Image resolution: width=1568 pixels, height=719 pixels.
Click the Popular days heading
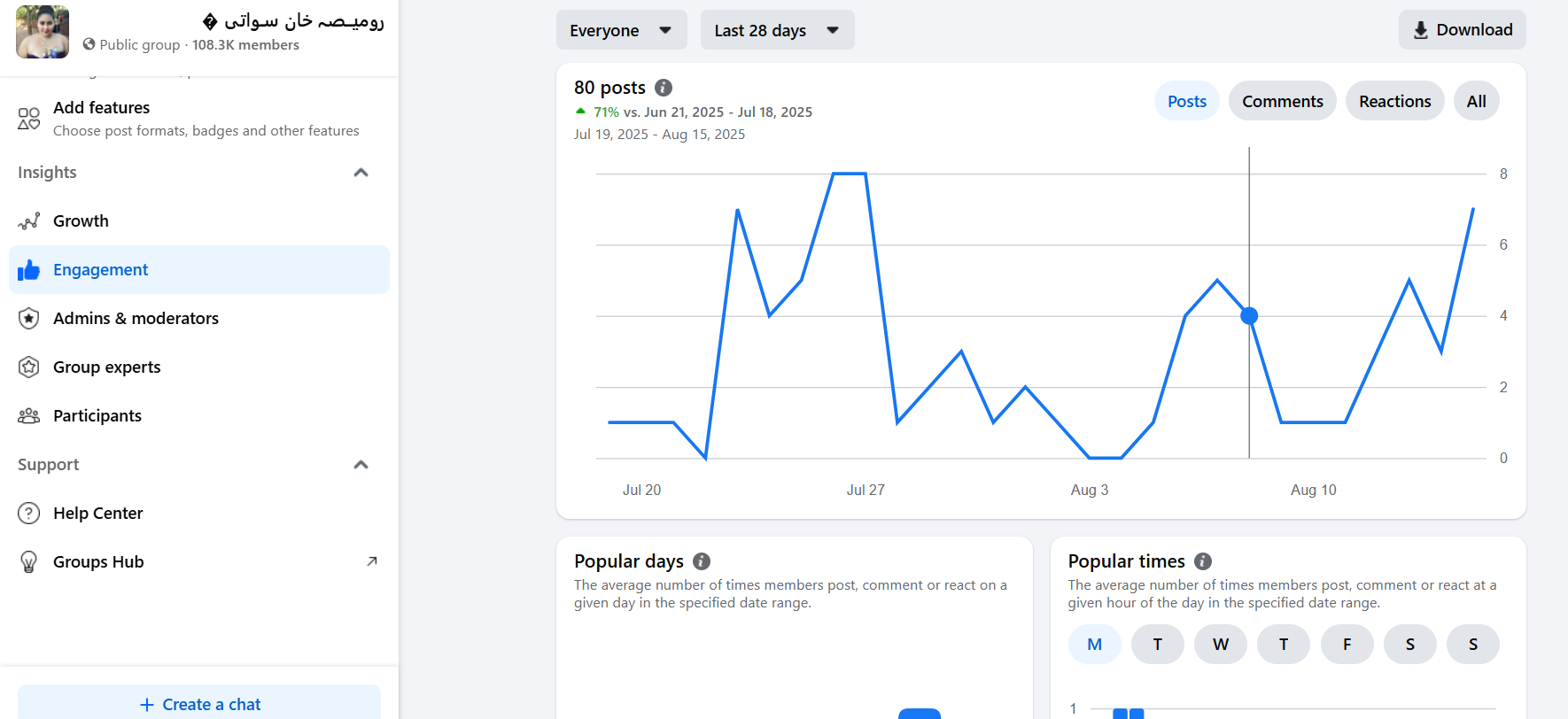pyautogui.click(x=629, y=561)
